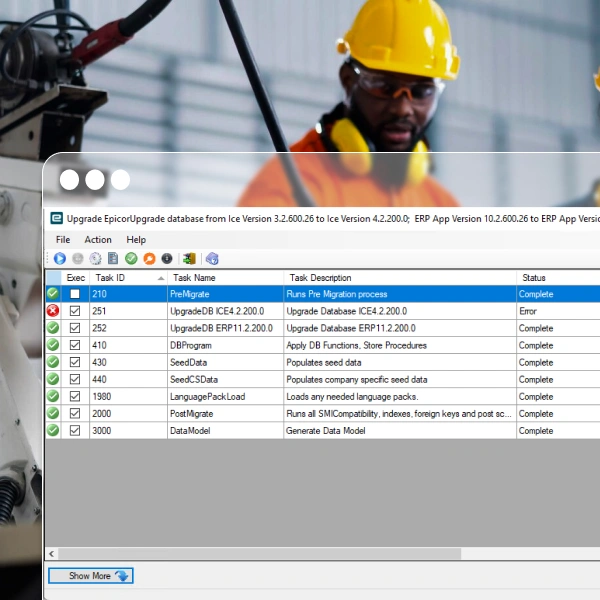Viewport: 600px width, 600px height.
Task: Uncheck Exec box for task 1980
Action: (75, 396)
